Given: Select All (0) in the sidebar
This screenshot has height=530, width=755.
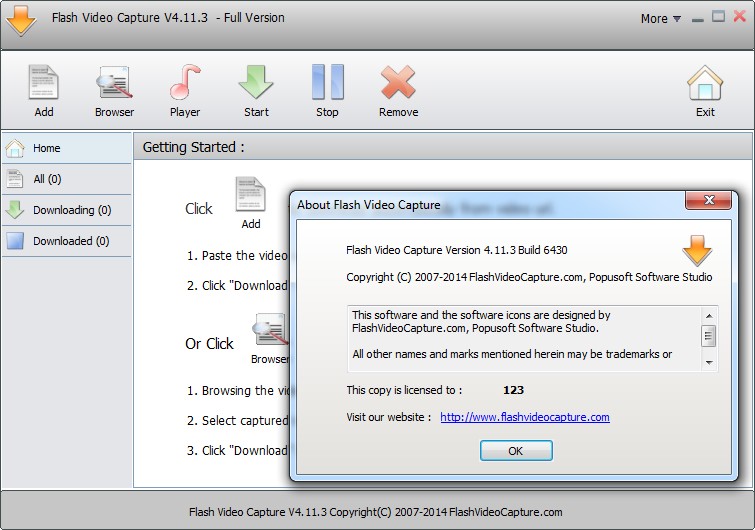Looking at the screenshot, I should 67,179.
